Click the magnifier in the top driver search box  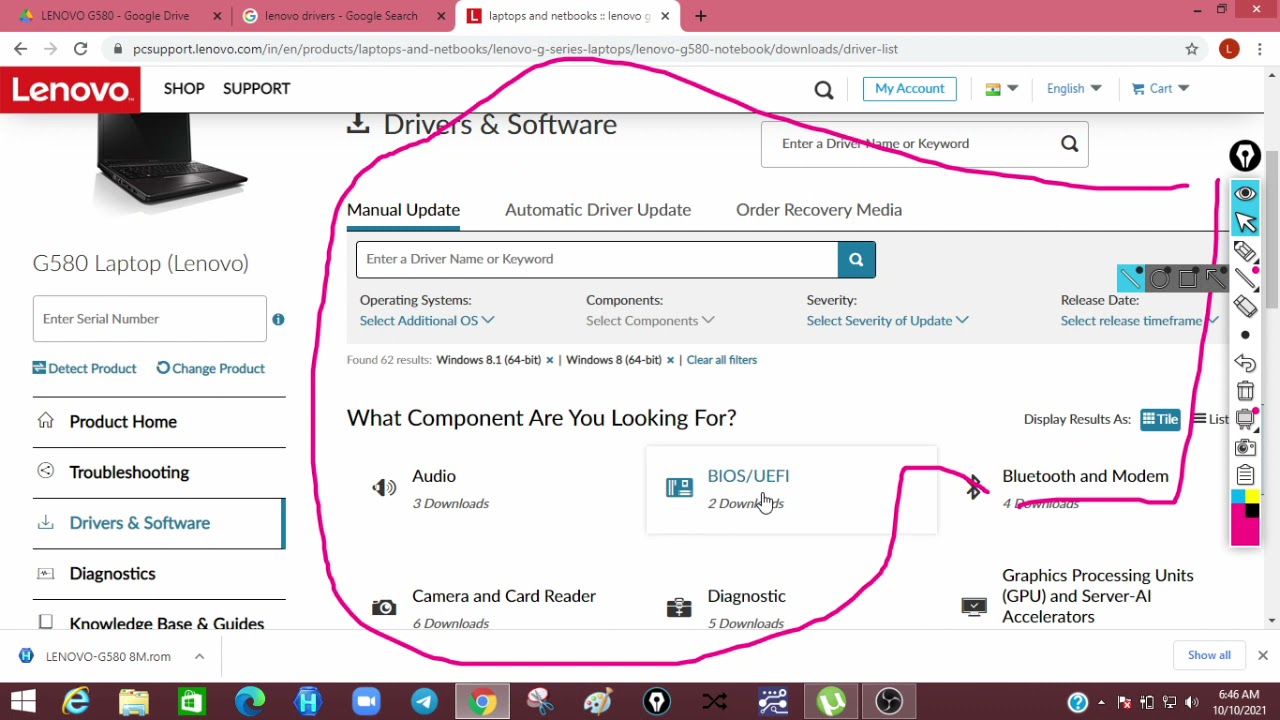[1069, 144]
